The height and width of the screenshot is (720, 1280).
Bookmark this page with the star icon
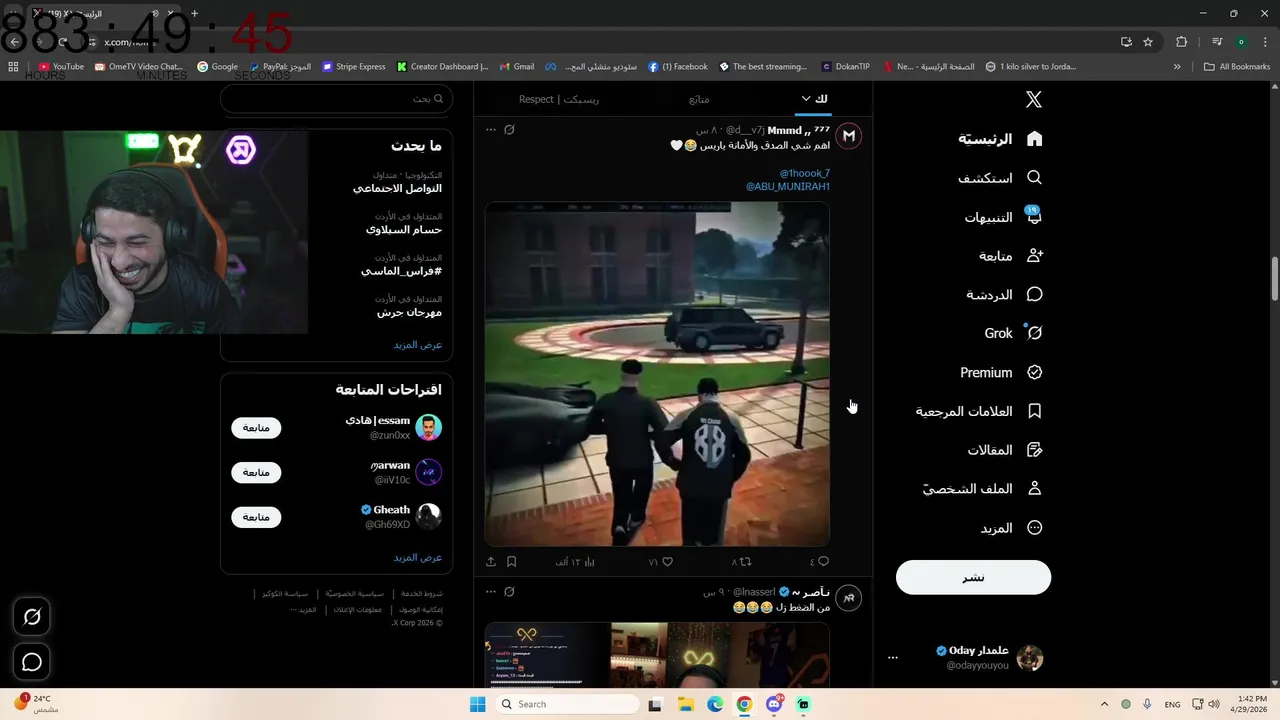(1148, 42)
